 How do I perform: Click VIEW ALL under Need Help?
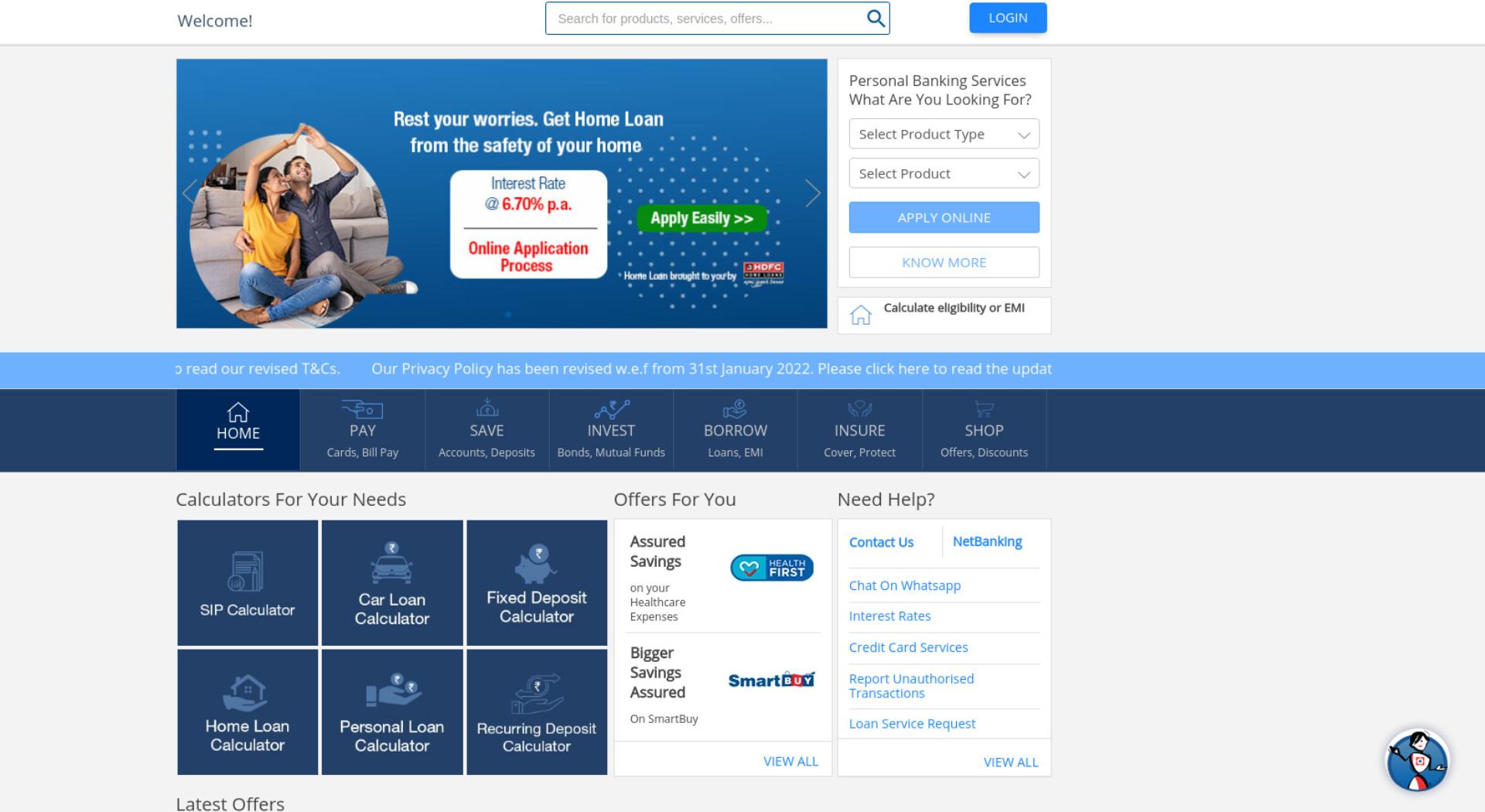pyautogui.click(x=1011, y=763)
